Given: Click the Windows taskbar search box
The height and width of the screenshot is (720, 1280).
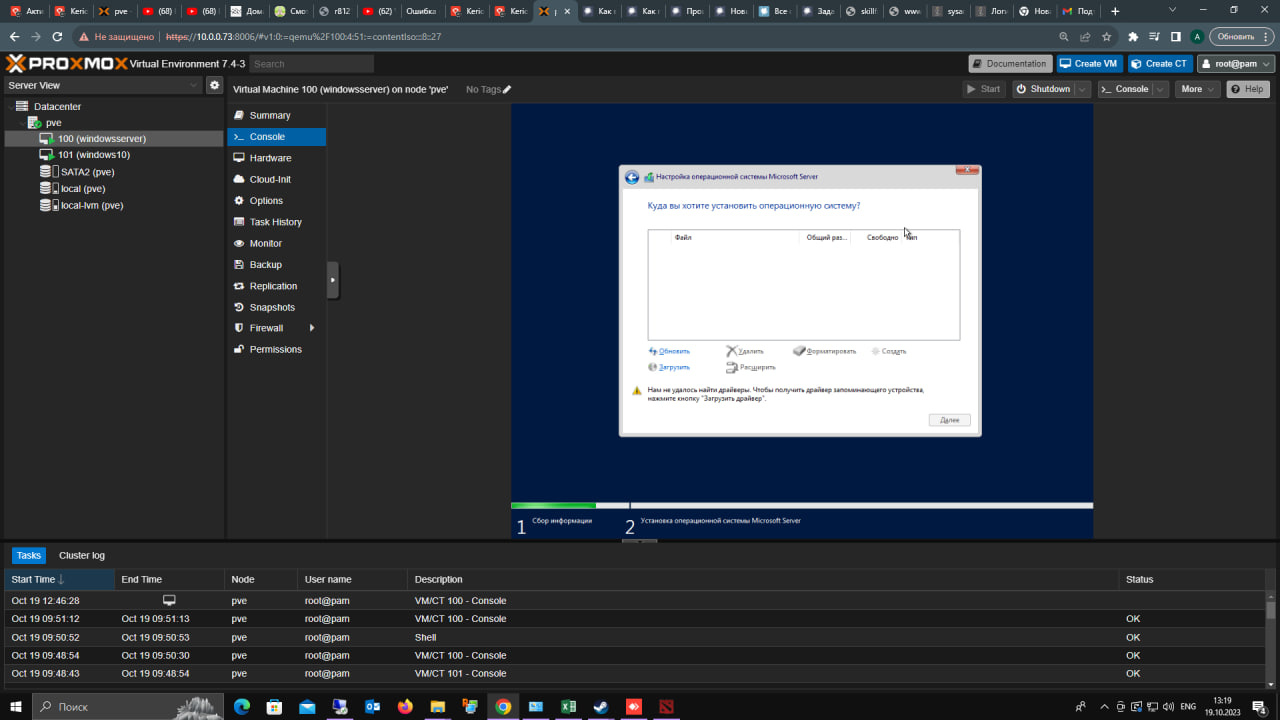Looking at the screenshot, I should pyautogui.click(x=127, y=707).
